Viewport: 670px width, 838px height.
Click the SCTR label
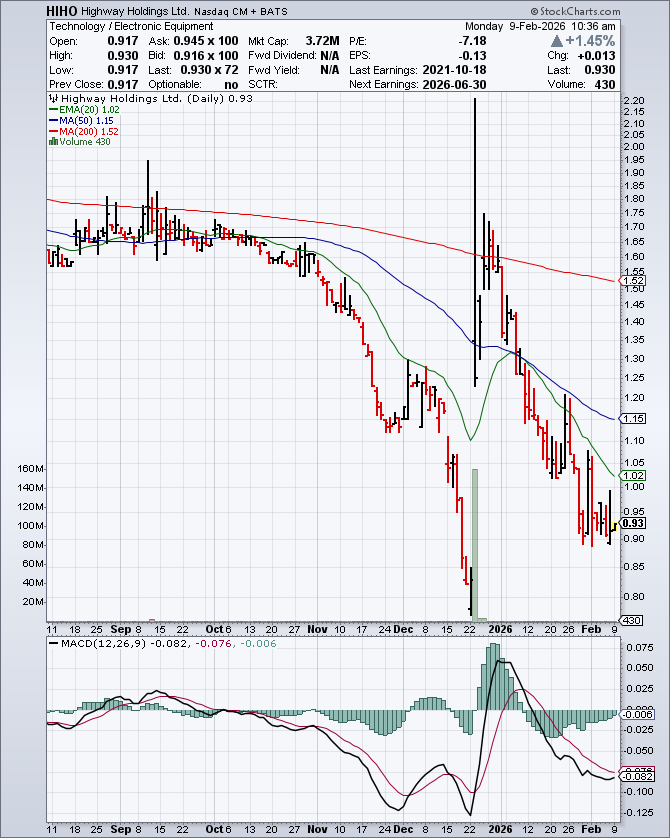click(263, 84)
